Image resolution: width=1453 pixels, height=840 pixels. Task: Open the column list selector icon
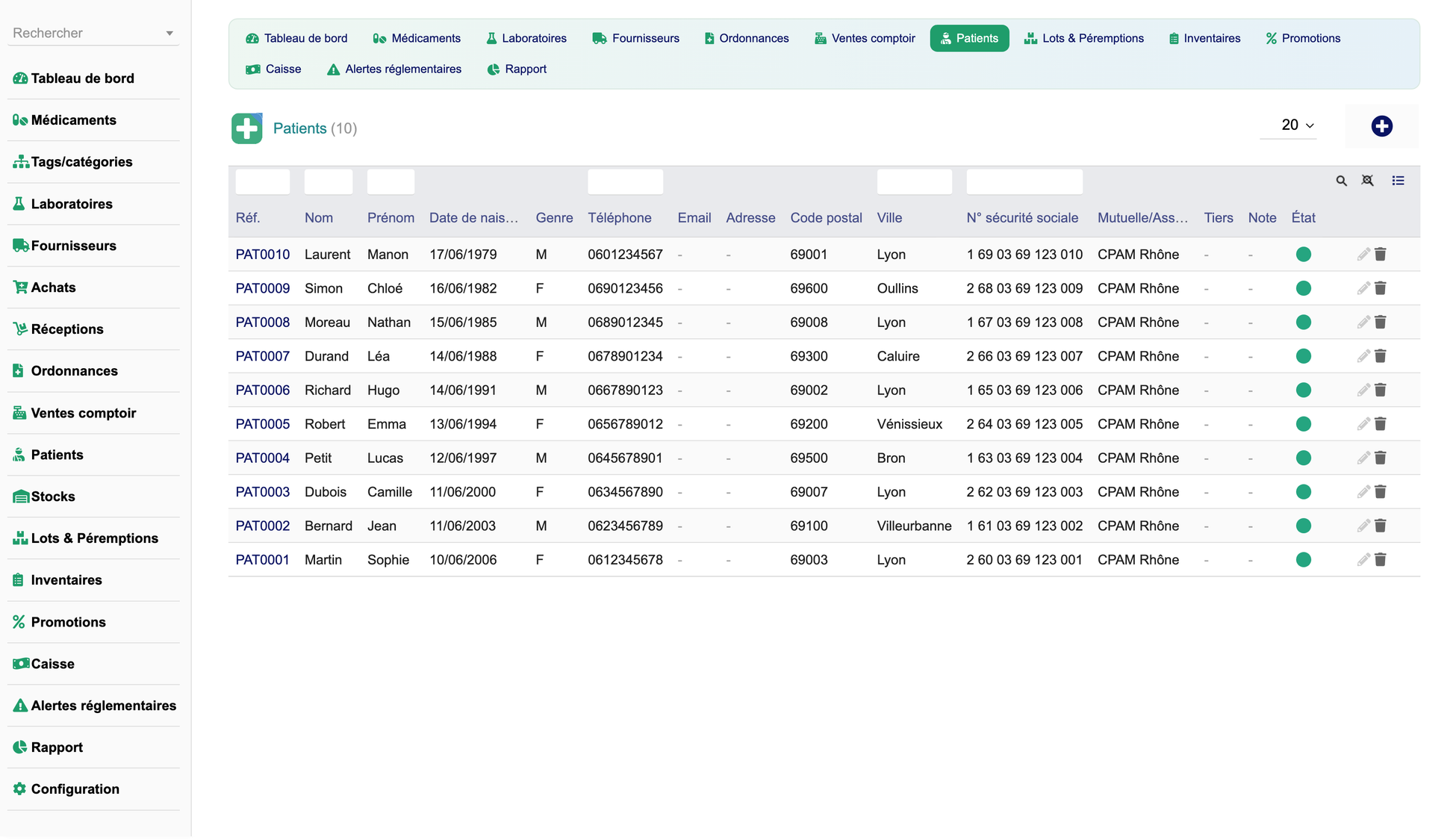(1398, 181)
